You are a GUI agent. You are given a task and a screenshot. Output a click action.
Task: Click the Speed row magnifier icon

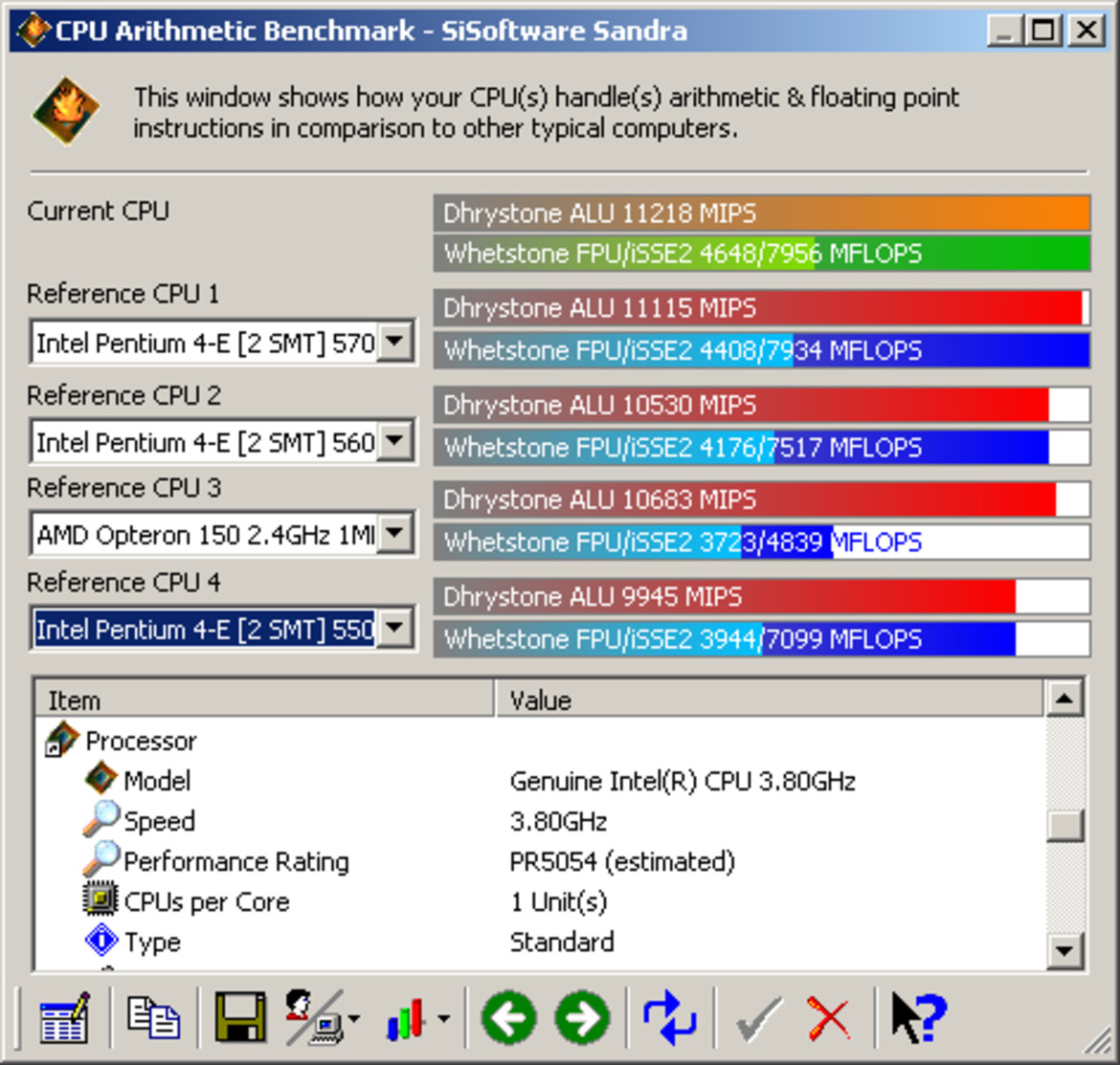tap(101, 819)
